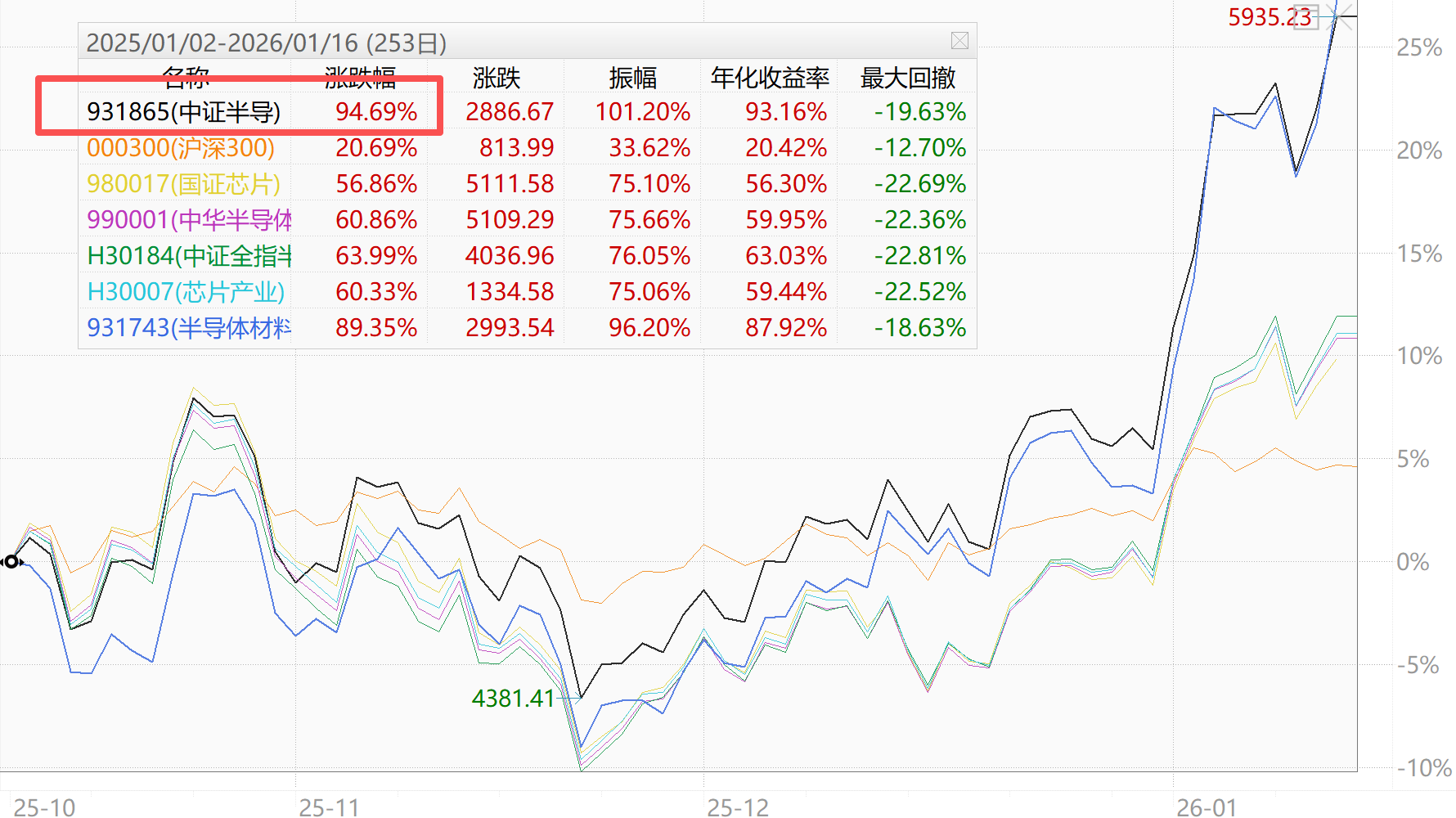Close the interval statistics panel
This screenshot has height=818, width=1456.
959,41
